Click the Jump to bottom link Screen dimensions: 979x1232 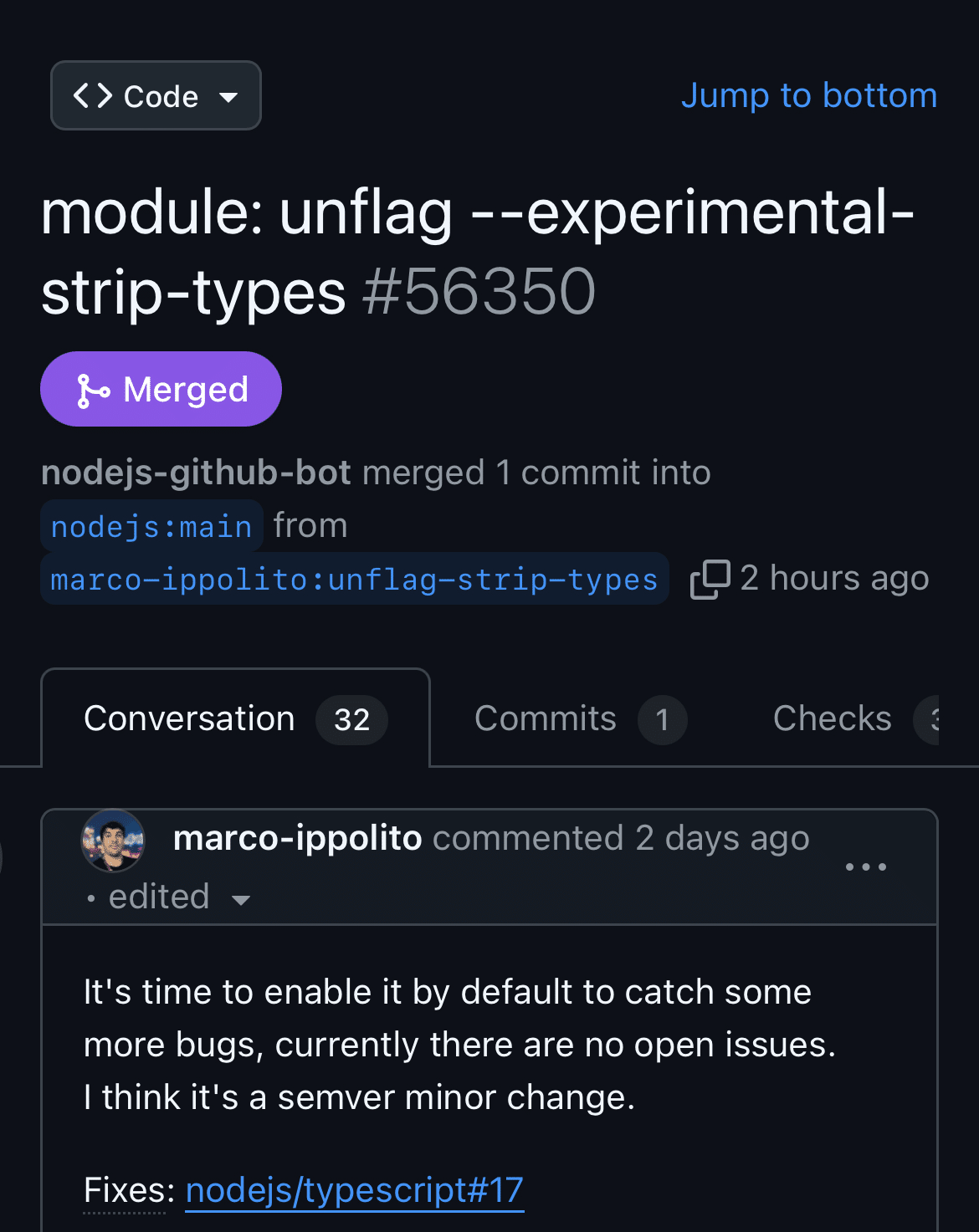(x=808, y=95)
